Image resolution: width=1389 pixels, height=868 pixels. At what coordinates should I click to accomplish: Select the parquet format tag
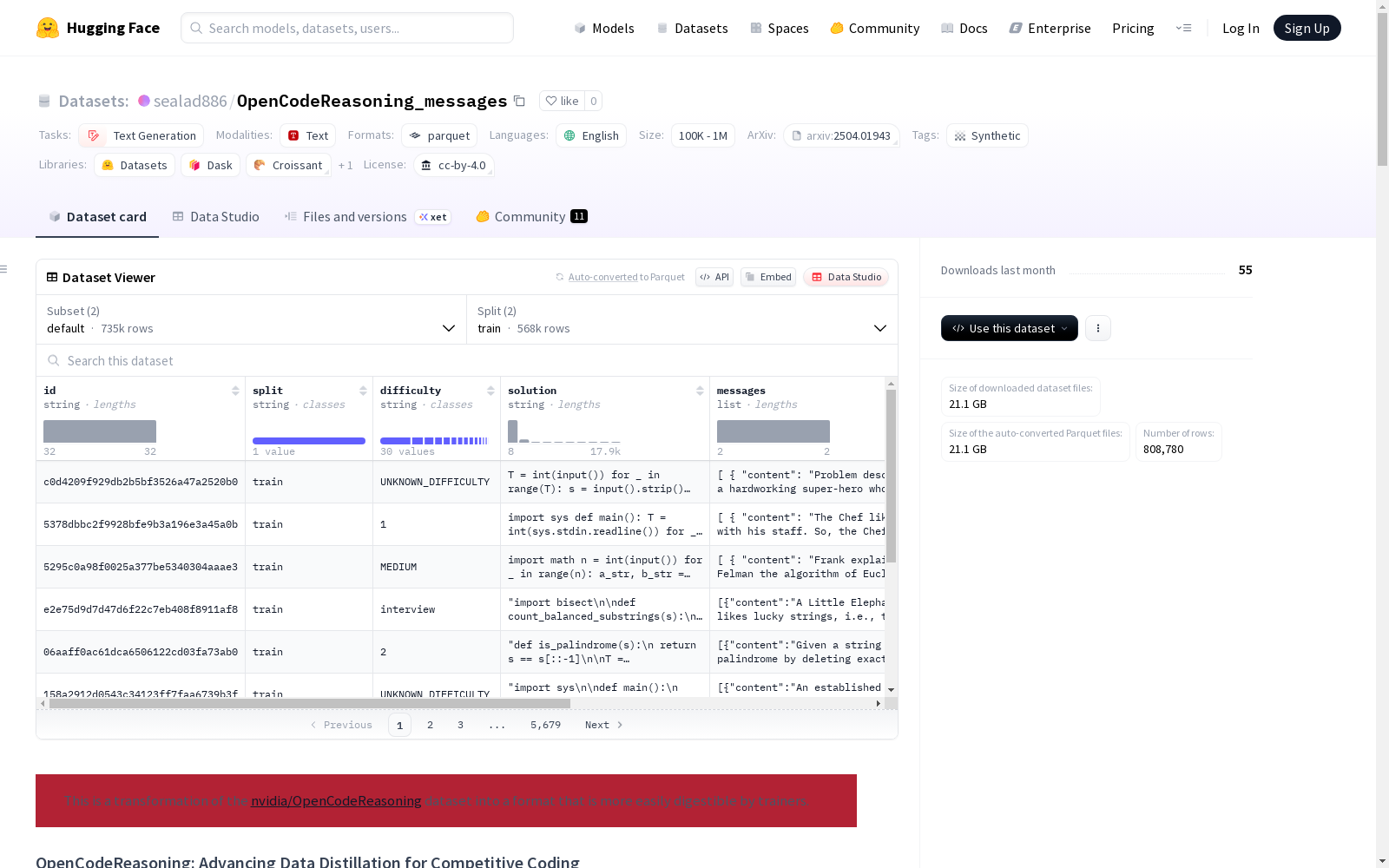(439, 135)
